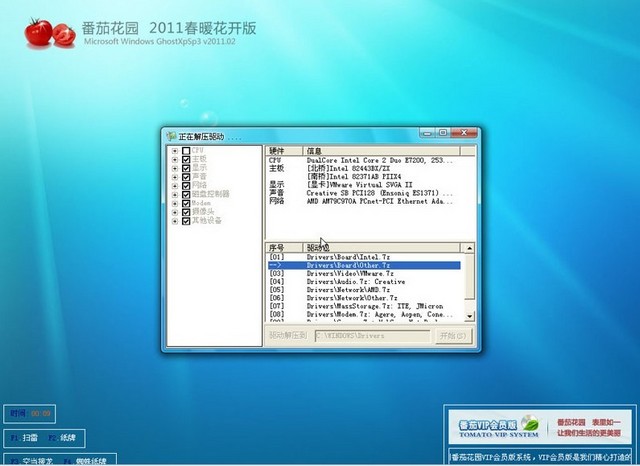The width and height of the screenshot is (640, 466).
Task: Click the 序号 column header
Action: 284,248
